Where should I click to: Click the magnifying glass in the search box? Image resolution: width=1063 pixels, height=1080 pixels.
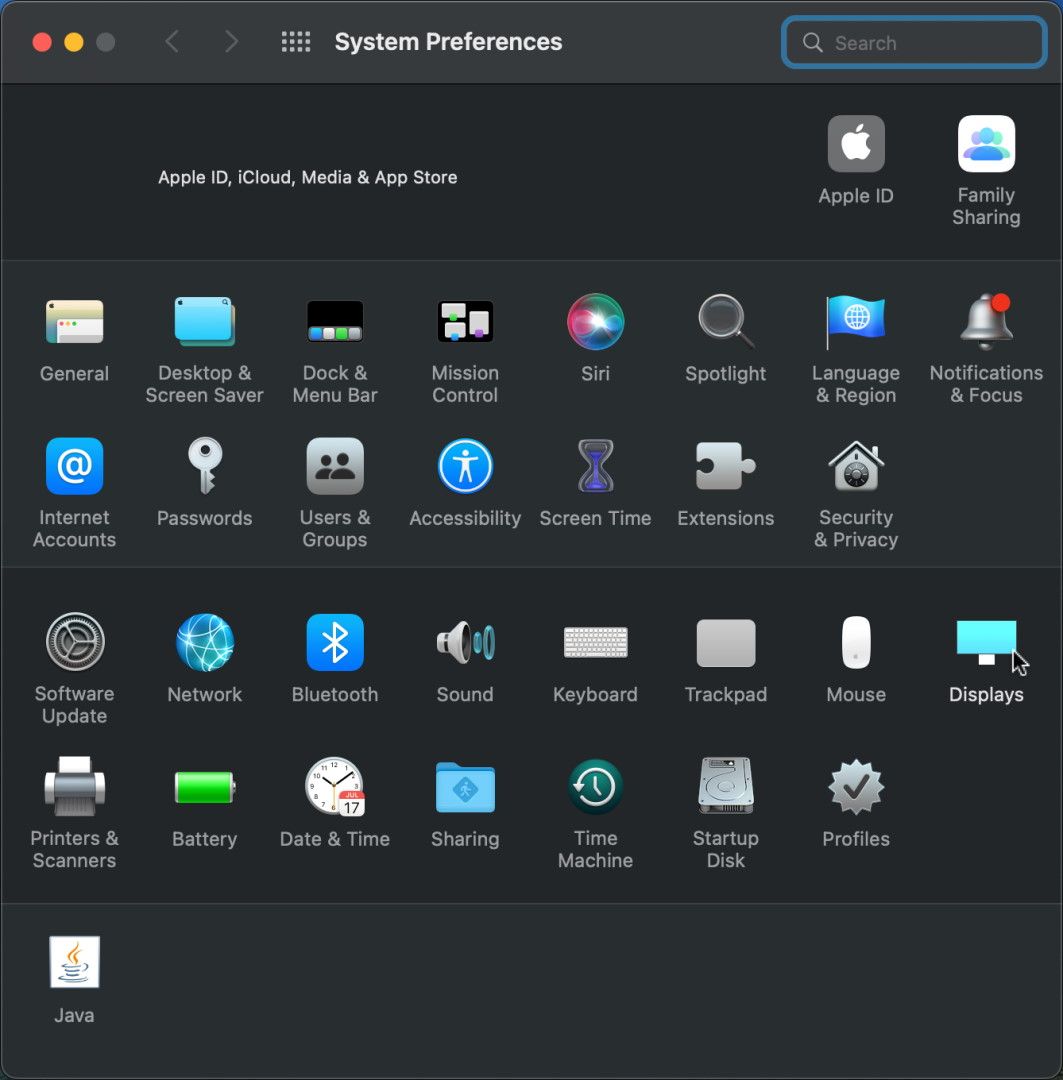pos(813,43)
